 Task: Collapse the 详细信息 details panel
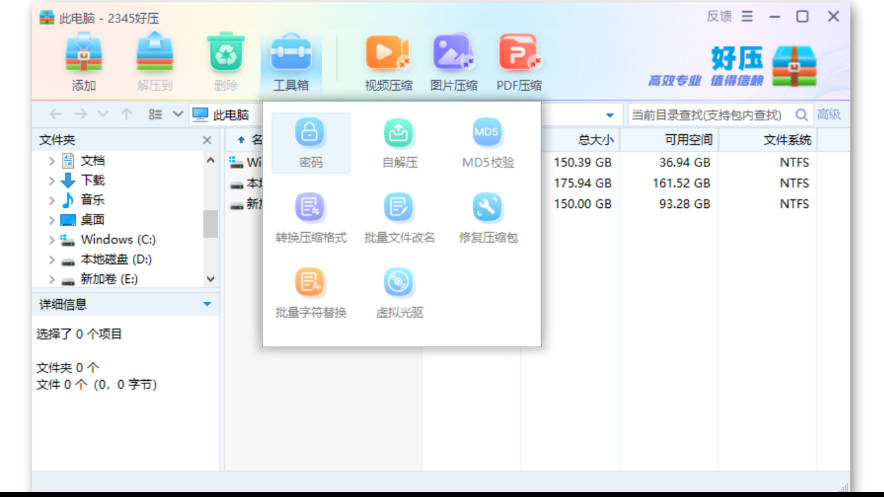coord(207,304)
